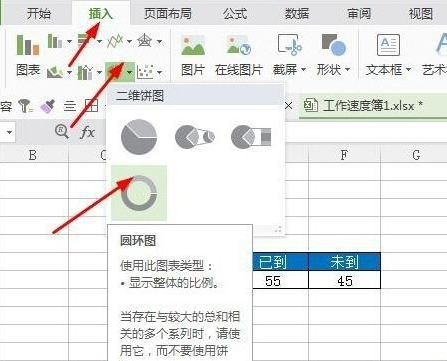Open 在线图片 online pictures
Image resolution: width=447 pixels, height=361 pixels.
click(x=239, y=55)
